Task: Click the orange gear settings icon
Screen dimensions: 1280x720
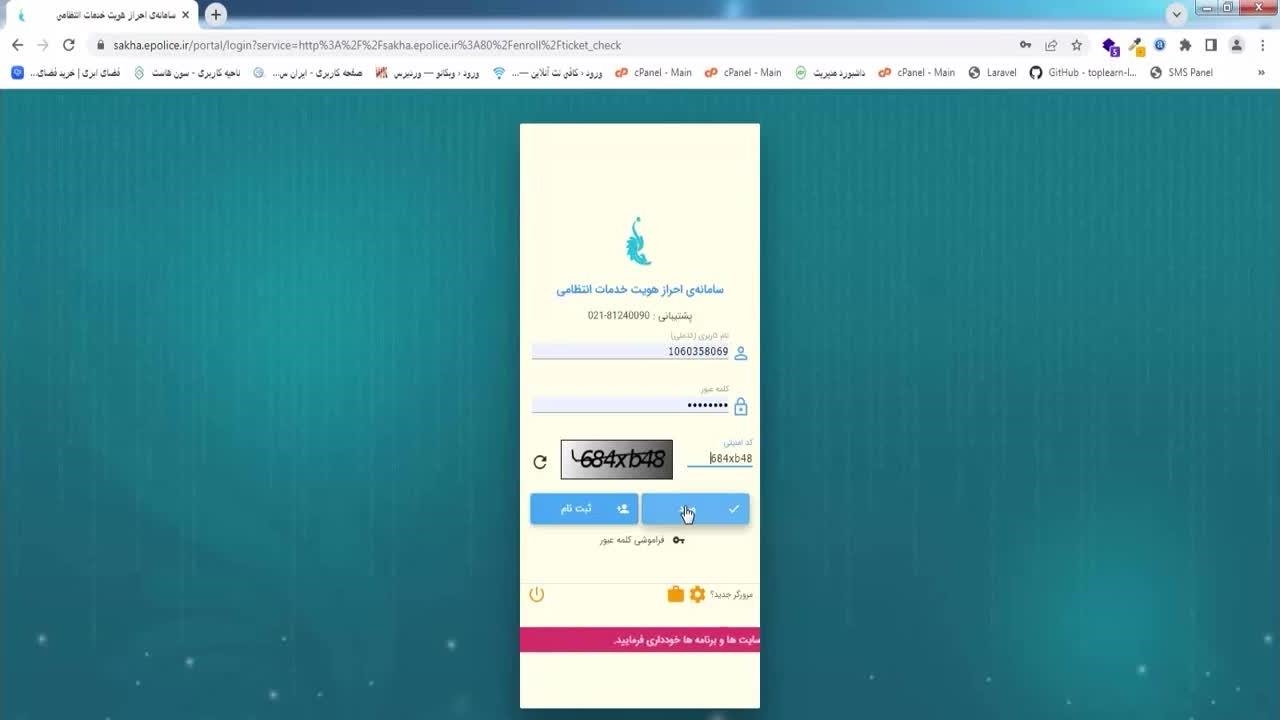Action: click(697, 594)
